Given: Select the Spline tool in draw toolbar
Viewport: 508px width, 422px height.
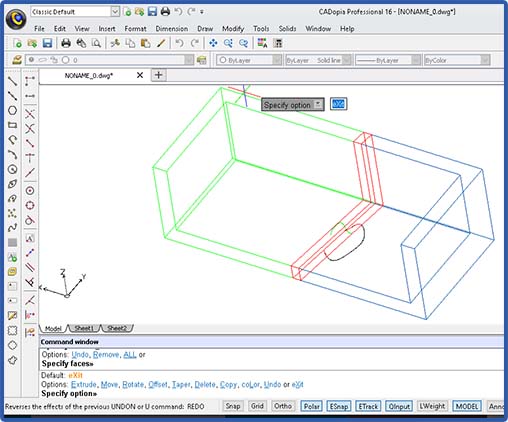Looking at the screenshot, I should coord(12,228).
